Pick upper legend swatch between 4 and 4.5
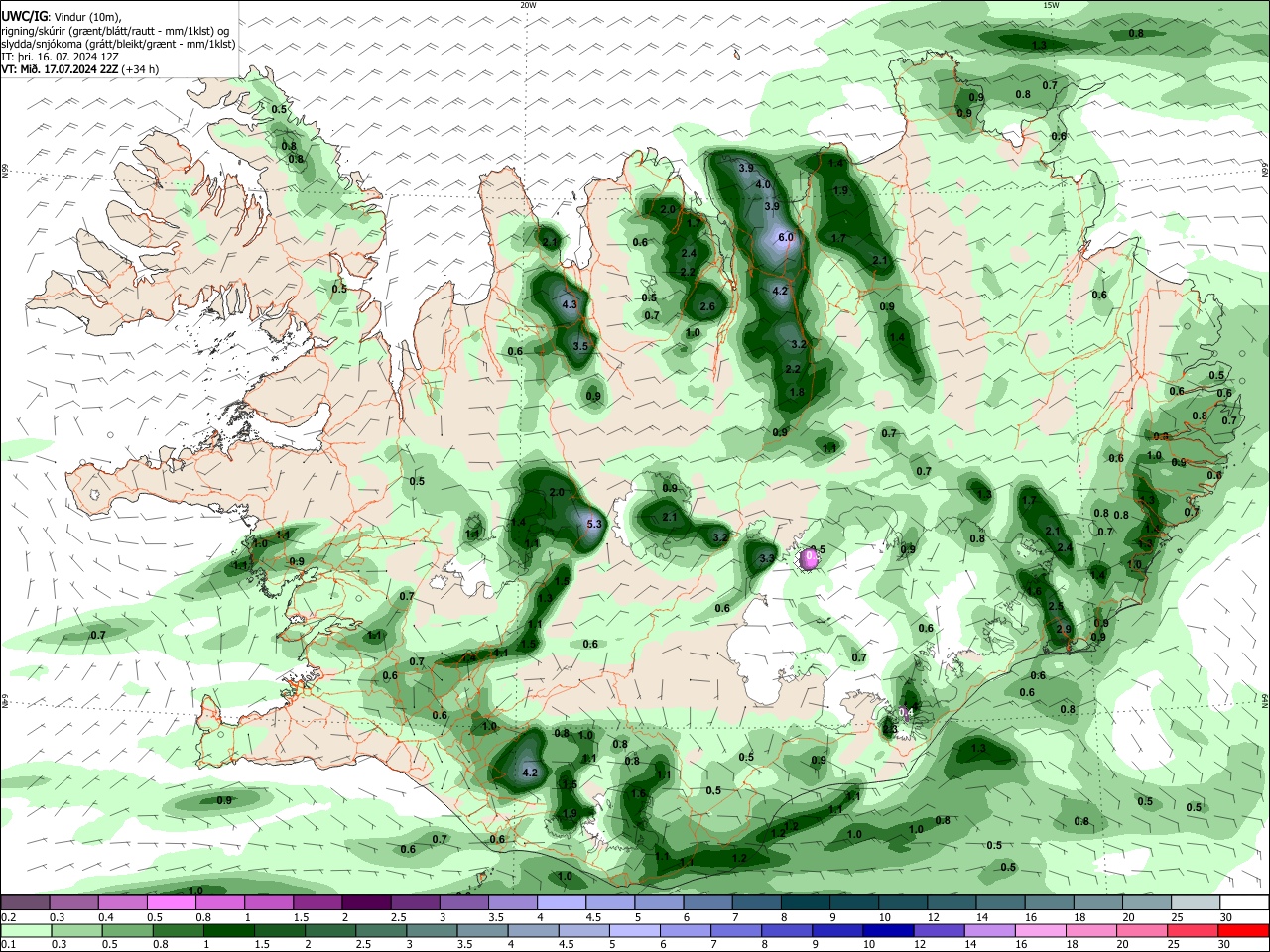The width and height of the screenshot is (1270, 952). click(562, 902)
